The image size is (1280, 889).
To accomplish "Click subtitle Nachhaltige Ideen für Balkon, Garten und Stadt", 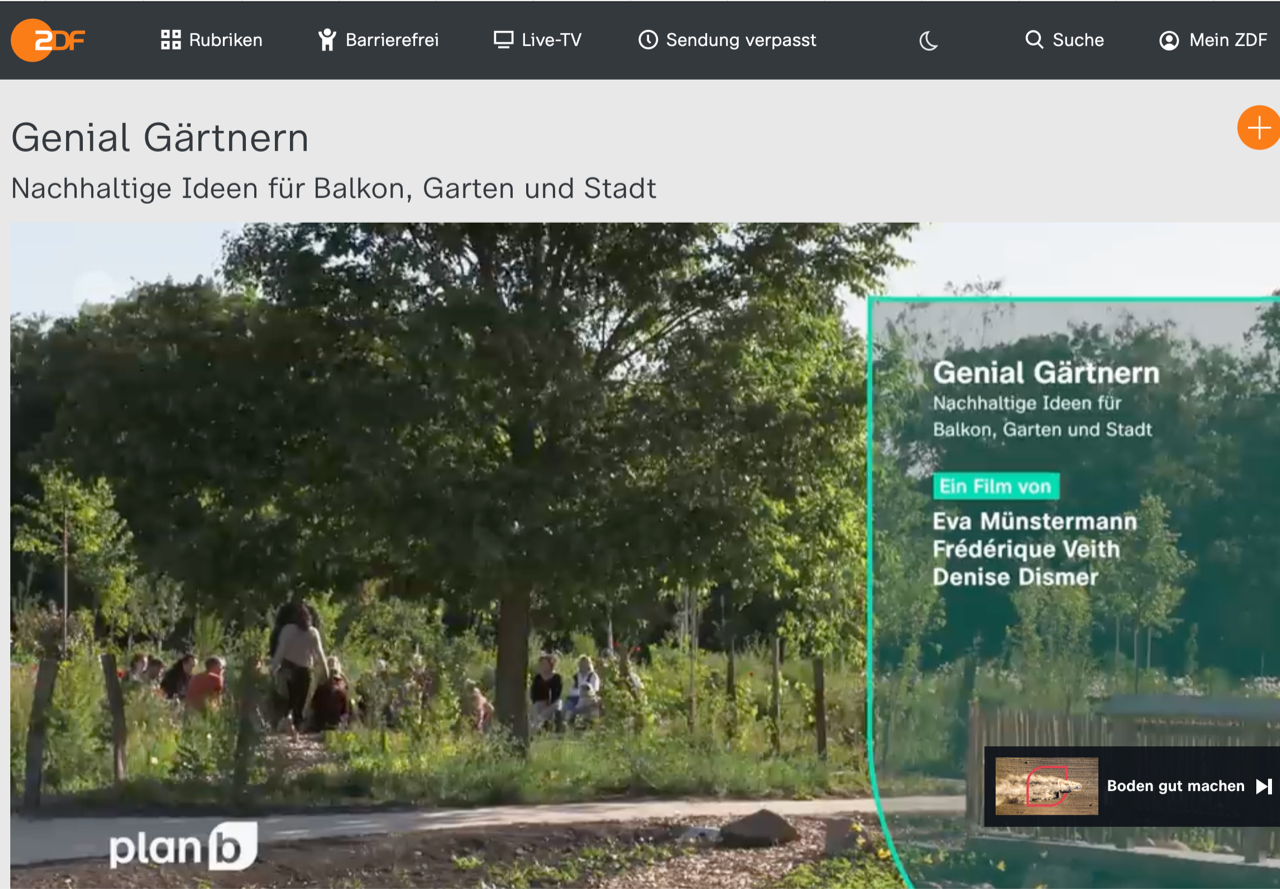I will click(x=334, y=188).
